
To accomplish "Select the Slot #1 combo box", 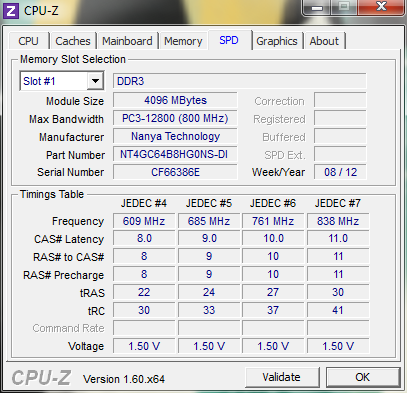I will pos(62,81).
